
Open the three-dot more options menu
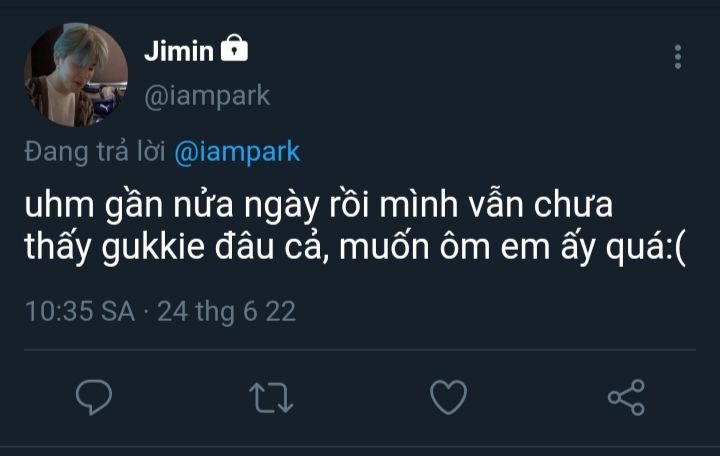[678, 56]
